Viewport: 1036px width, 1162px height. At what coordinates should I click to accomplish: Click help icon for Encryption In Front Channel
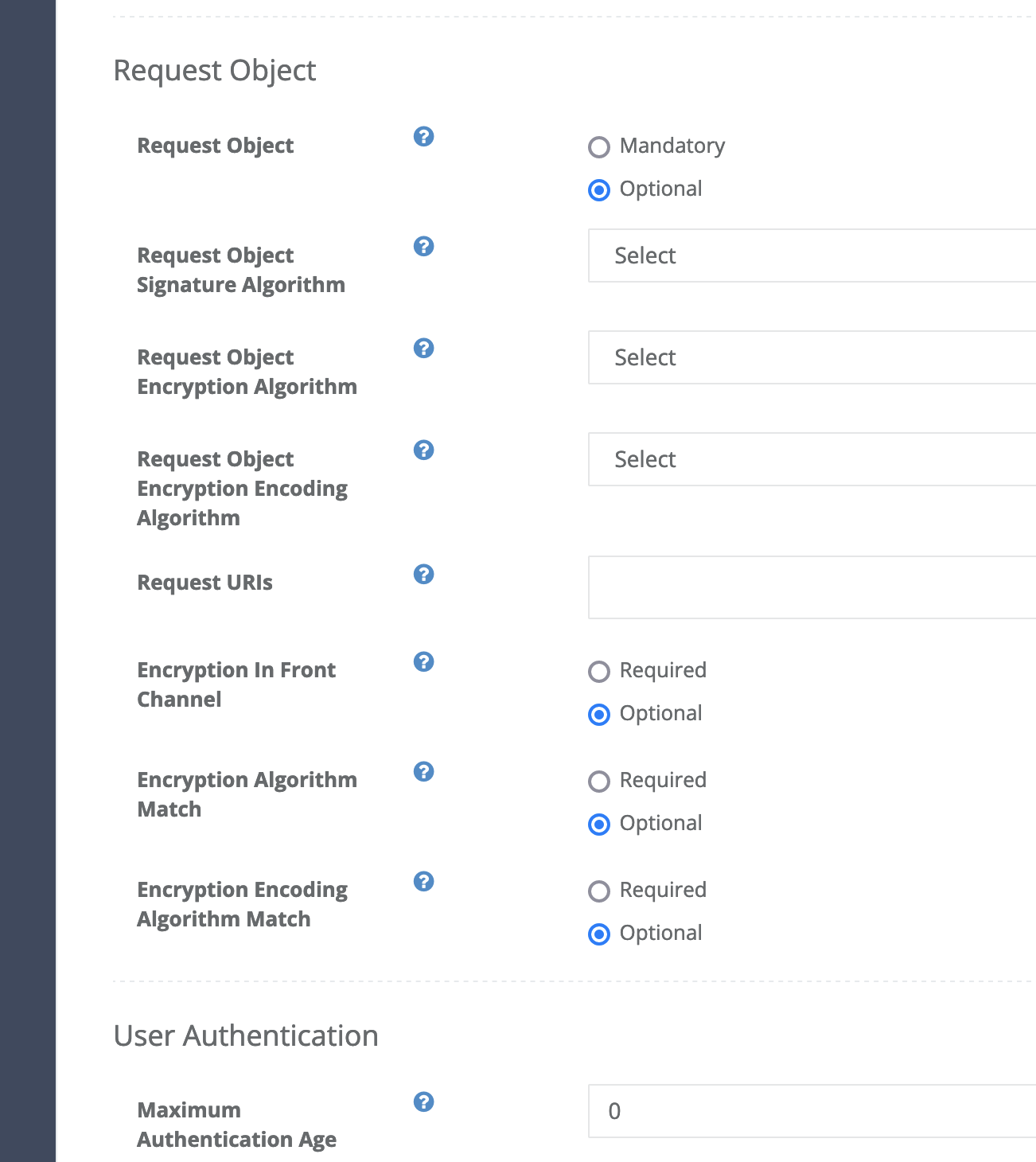click(x=423, y=662)
